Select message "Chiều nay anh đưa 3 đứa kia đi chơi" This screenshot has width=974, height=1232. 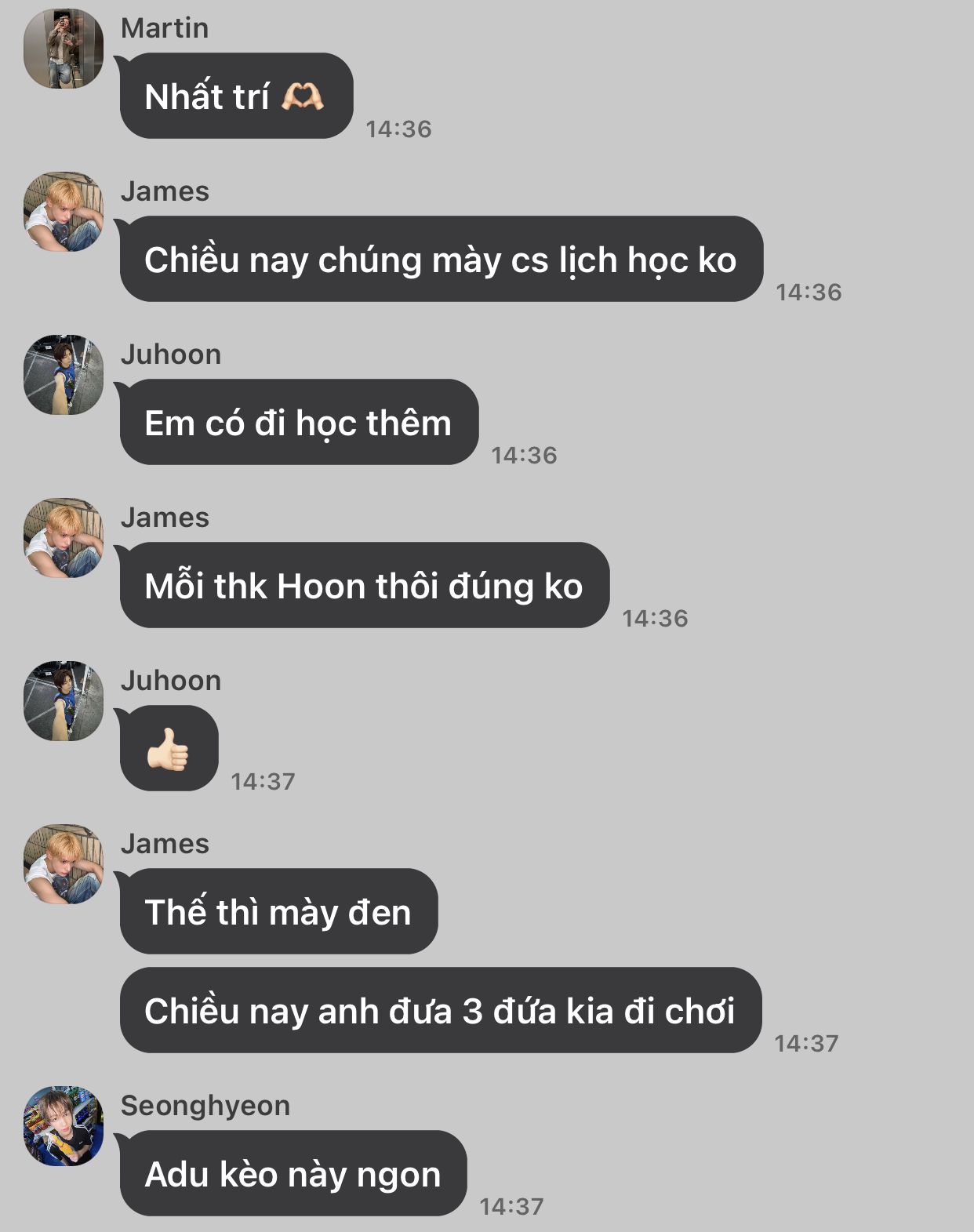[x=441, y=1010]
